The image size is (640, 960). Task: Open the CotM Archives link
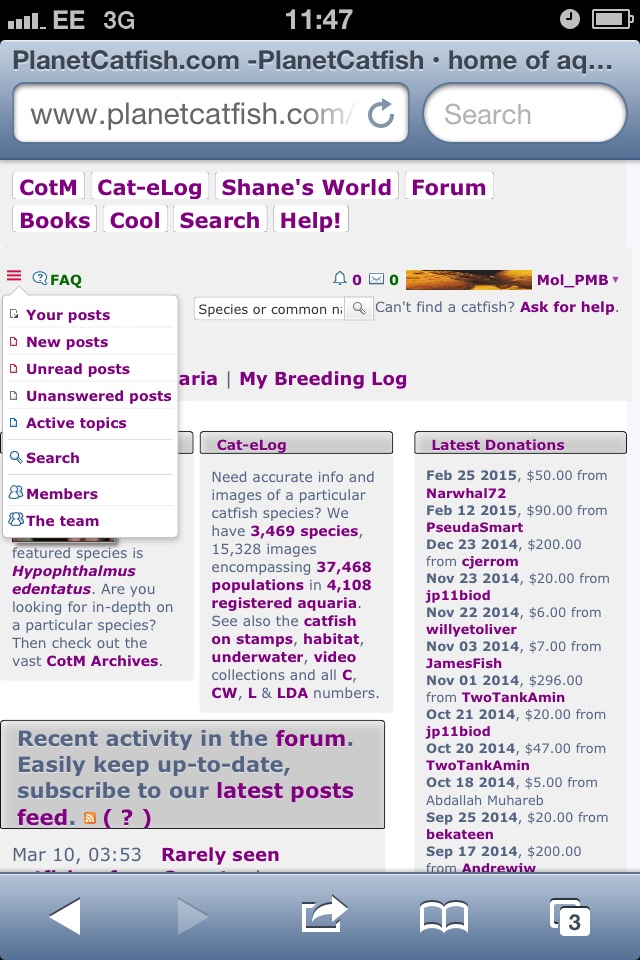102,661
